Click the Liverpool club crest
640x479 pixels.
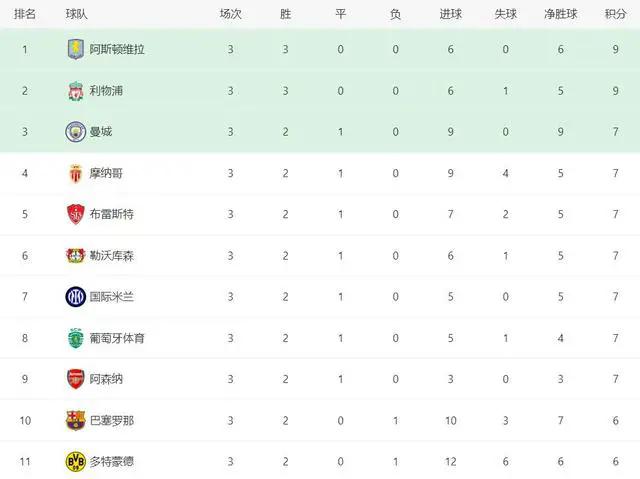click(x=76, y=91)
